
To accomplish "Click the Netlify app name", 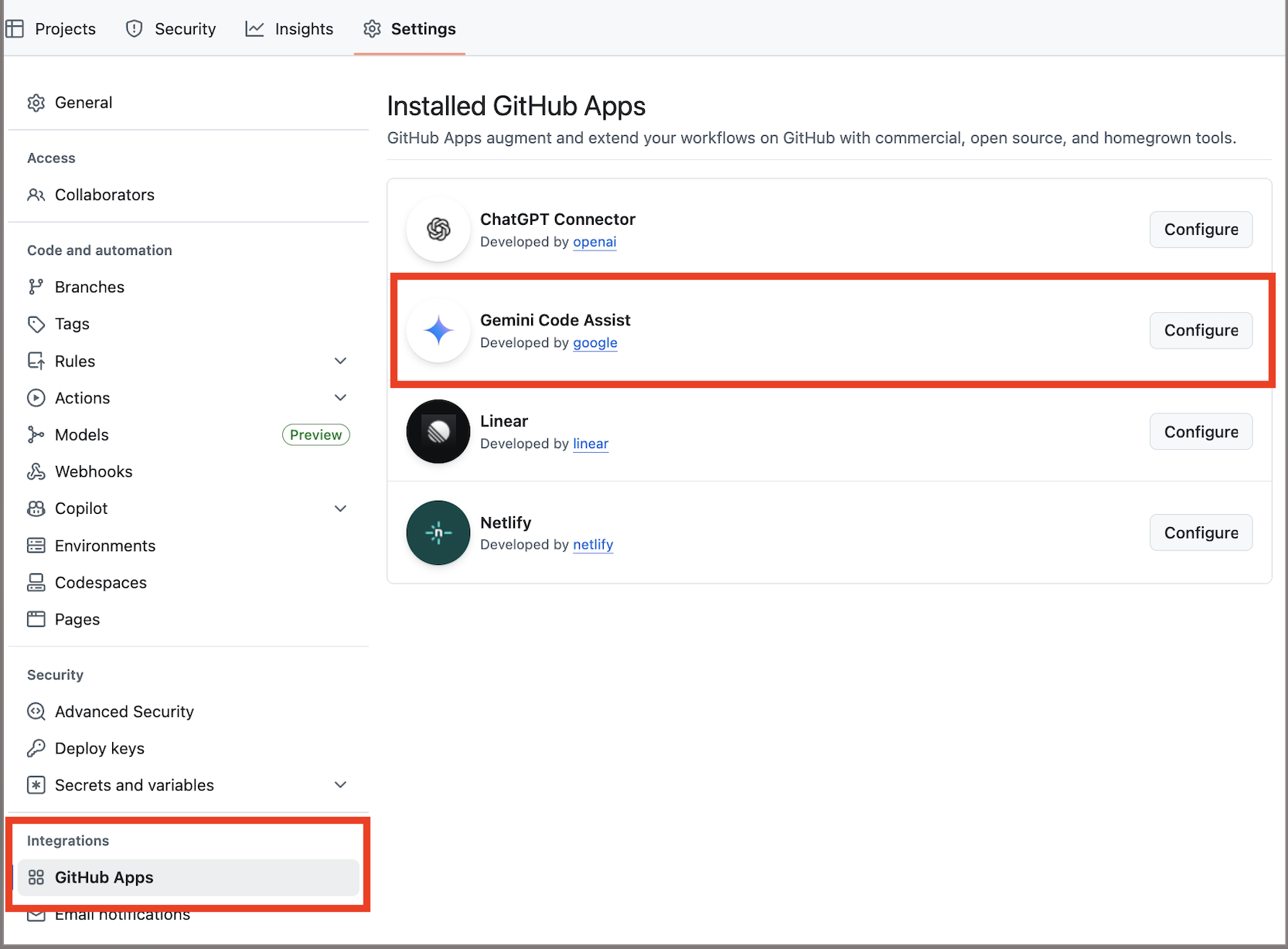I will pos(506,522).
